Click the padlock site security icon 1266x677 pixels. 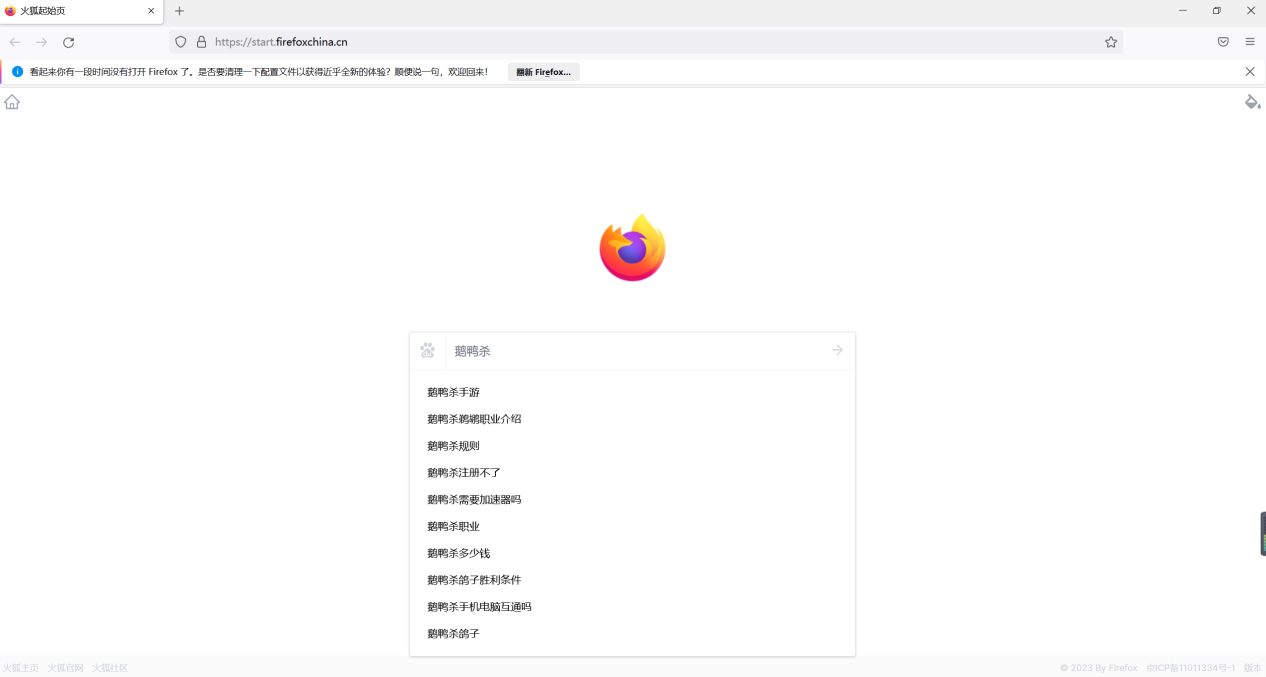(201, 42)
